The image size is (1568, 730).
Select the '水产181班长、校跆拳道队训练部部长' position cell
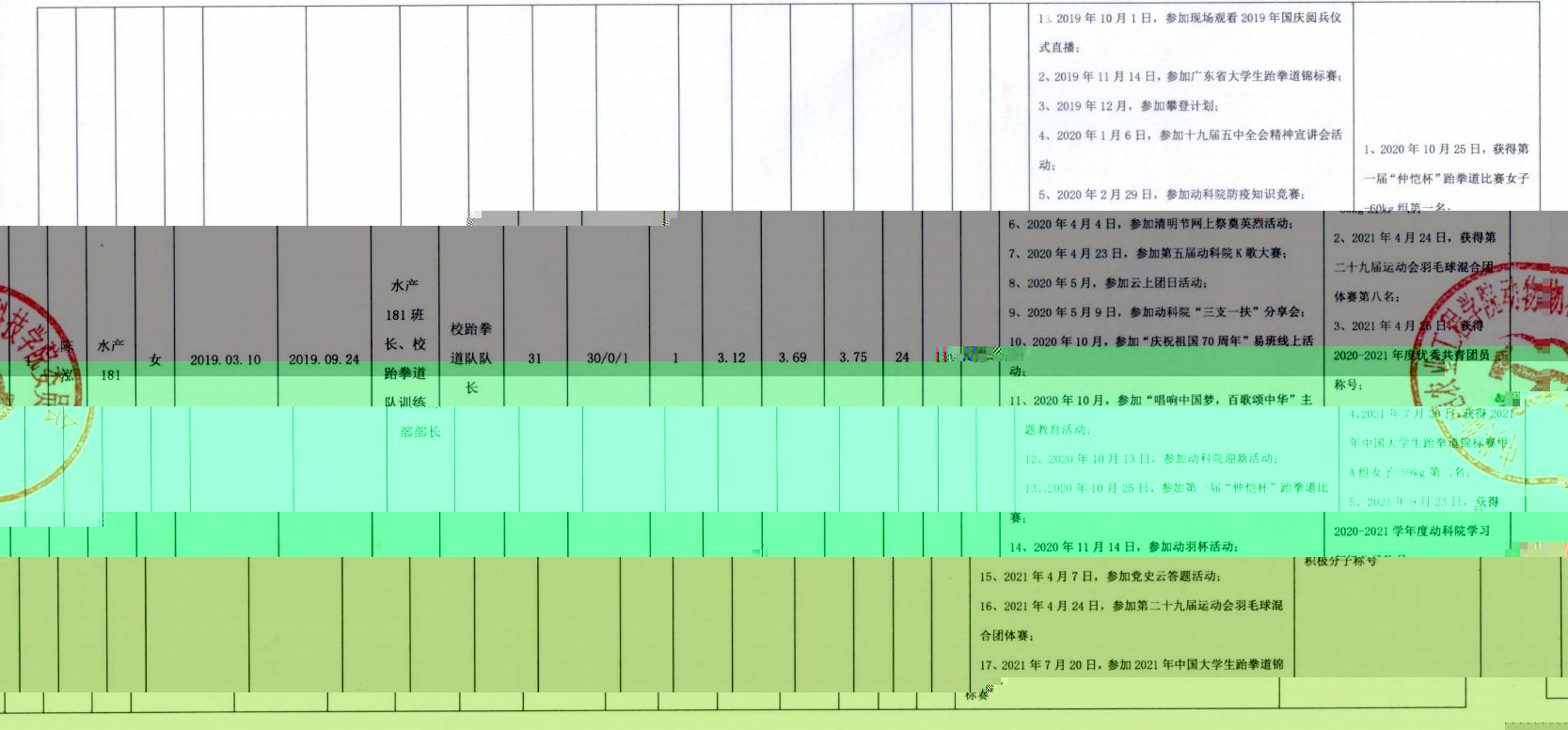(404, 358)
